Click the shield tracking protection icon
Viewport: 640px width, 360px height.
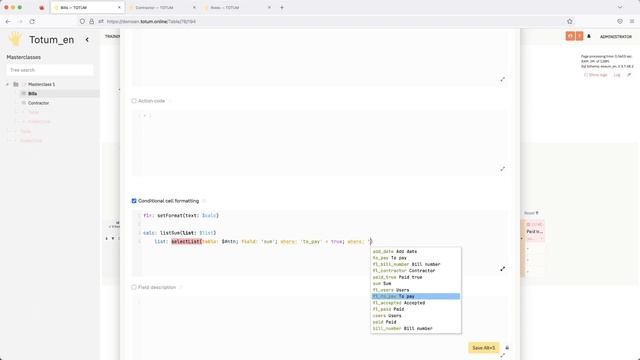point(82,21)
